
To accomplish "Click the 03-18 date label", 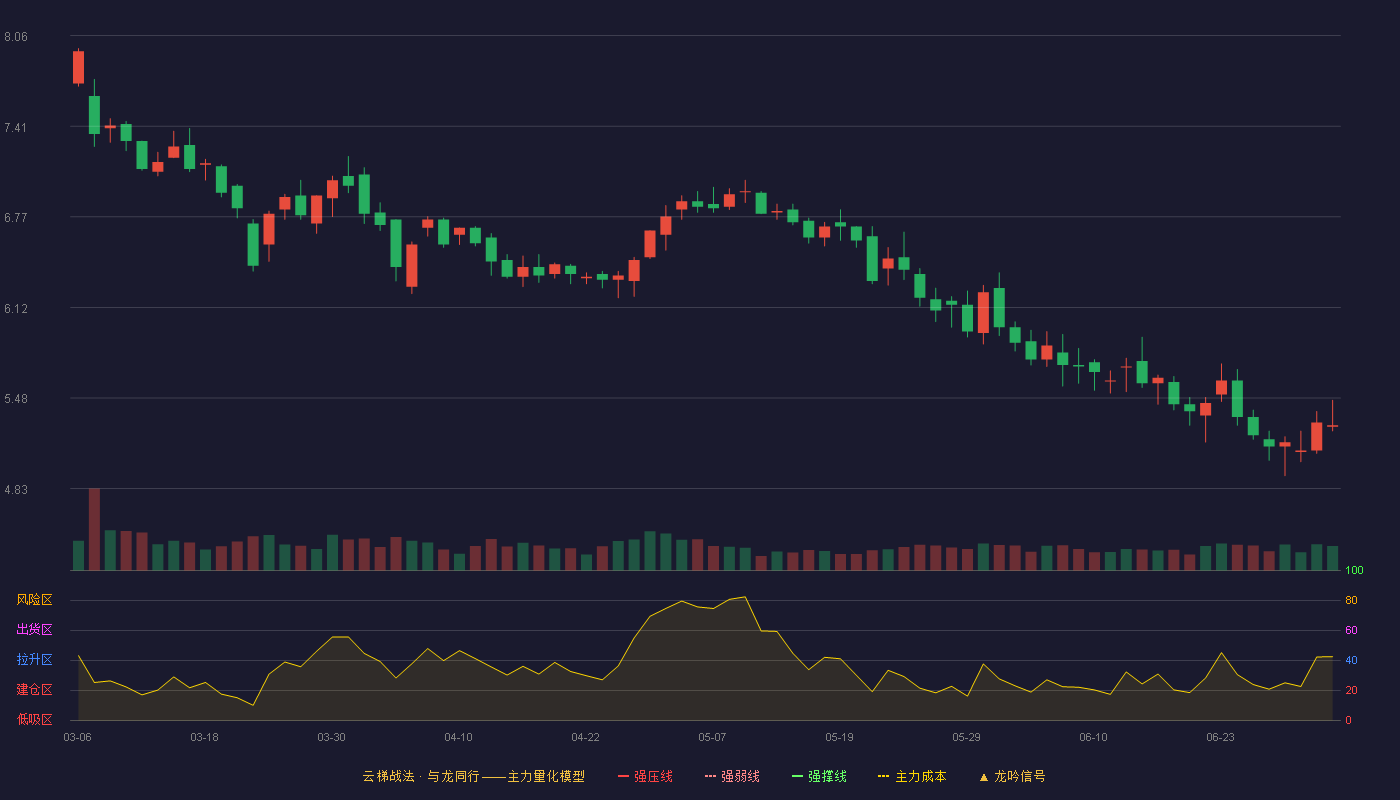I will pyautogui.click(x=204, y=737).
